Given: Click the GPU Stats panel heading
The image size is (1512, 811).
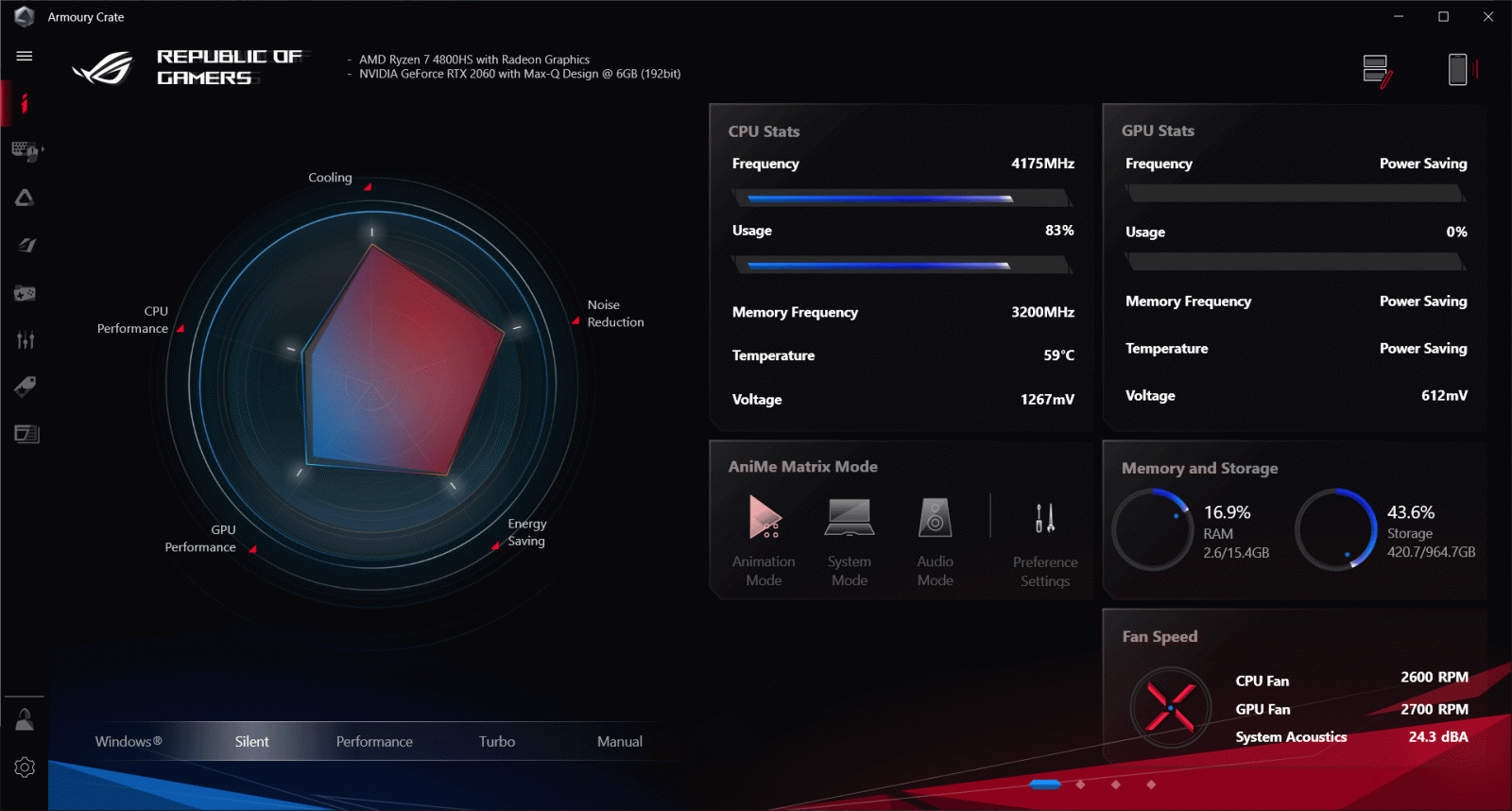Looking at the screenshot, I should coord(1158,130).
